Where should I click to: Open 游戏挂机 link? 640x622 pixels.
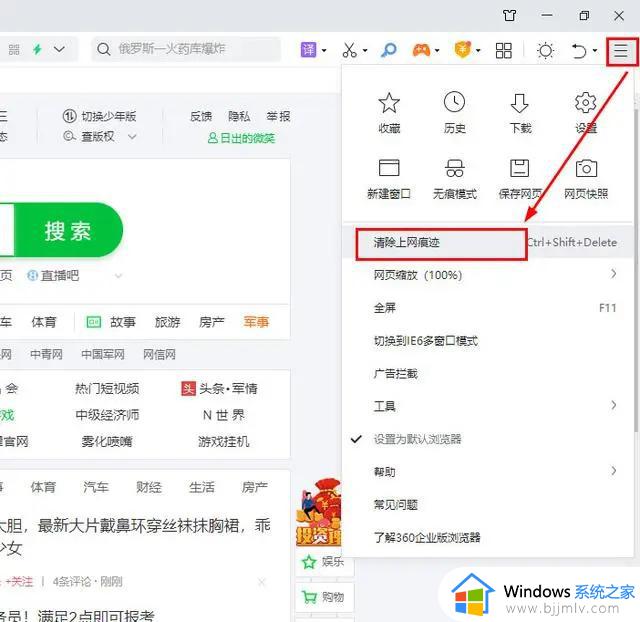tap(224, 442)
